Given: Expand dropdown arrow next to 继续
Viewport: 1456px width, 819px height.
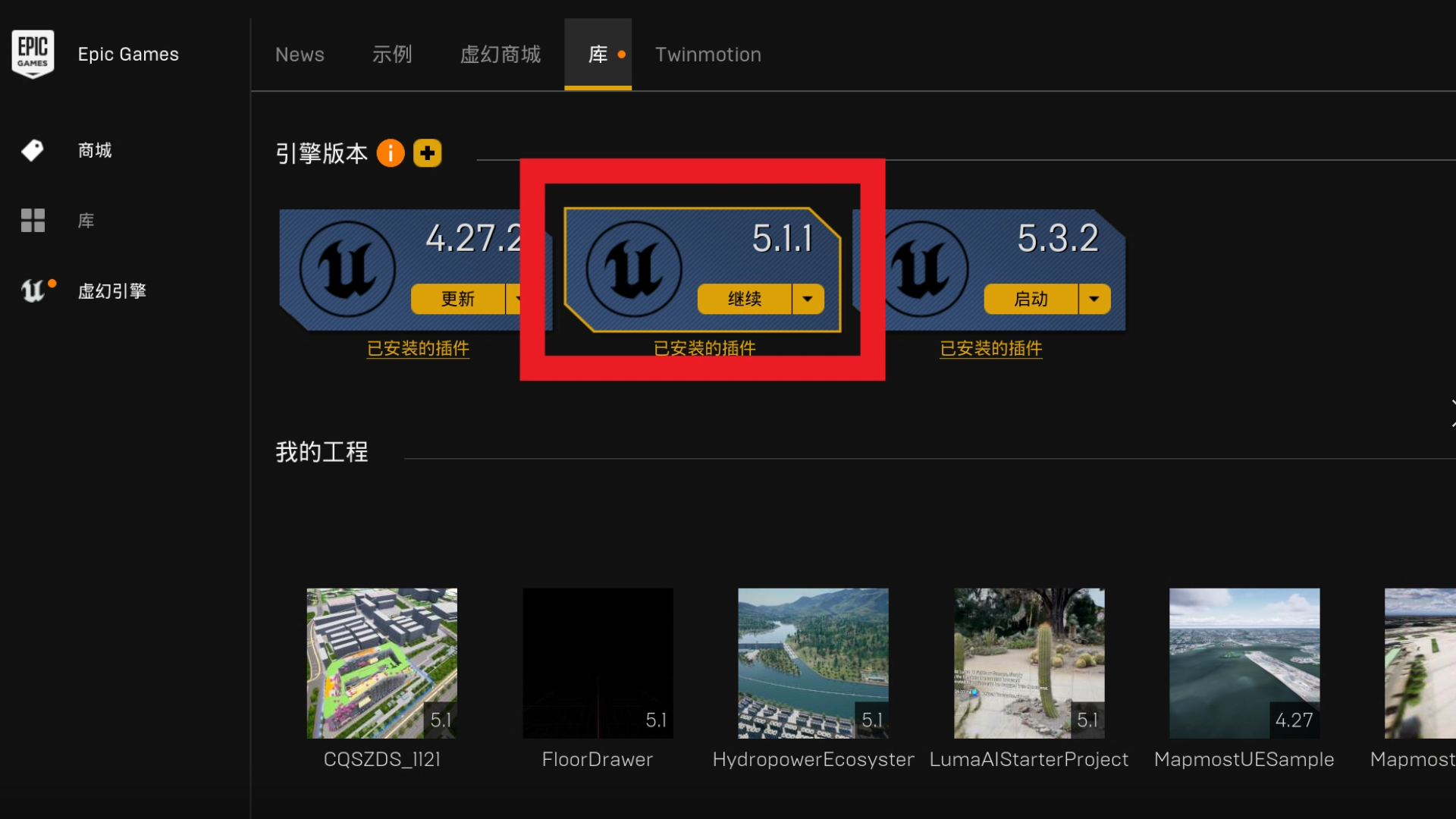Looking at the screenshot, I should (x=808, y=299).
